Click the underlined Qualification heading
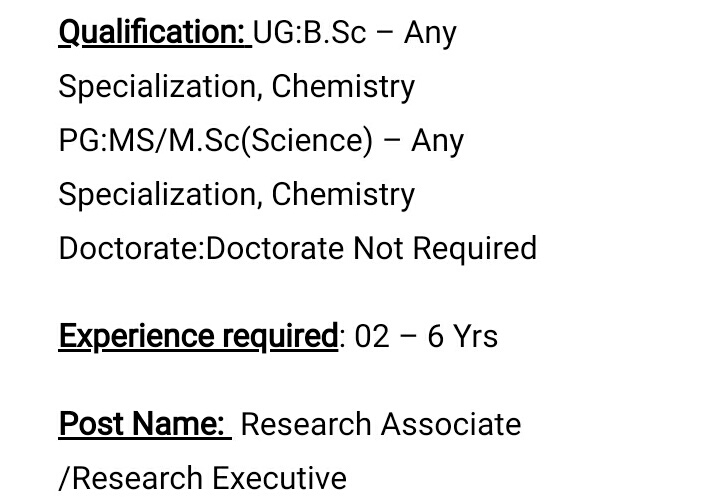Viewport: 712px width, 498px height. [155, 33]
